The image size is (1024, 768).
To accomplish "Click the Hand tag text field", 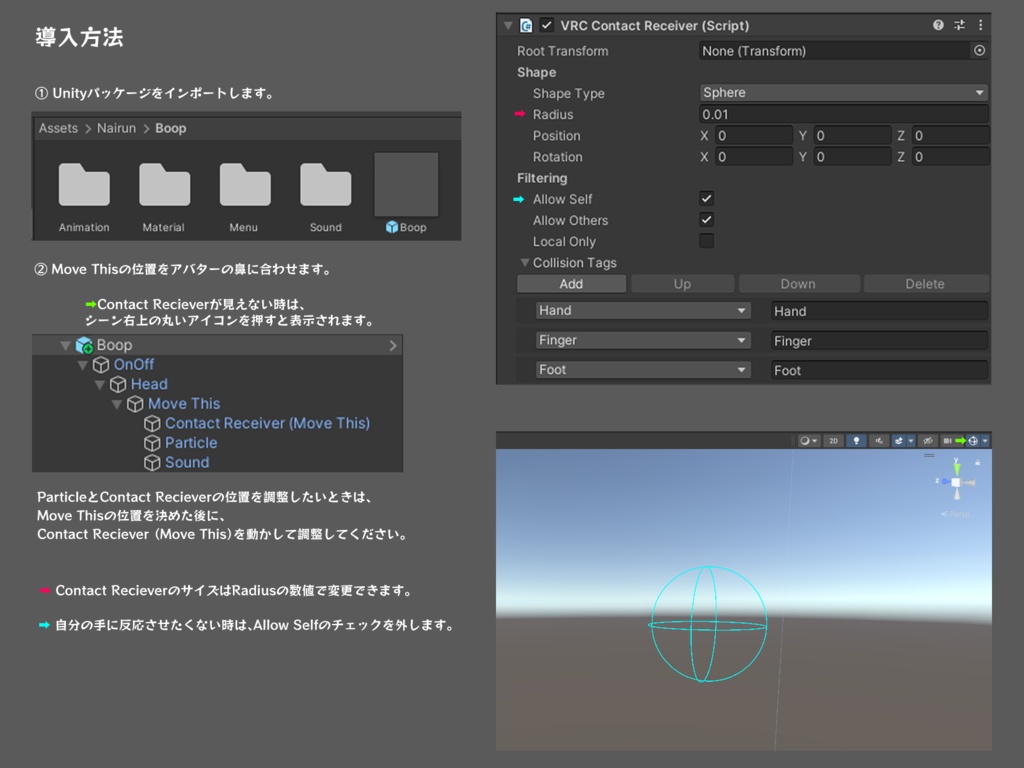I will [879, 311].
